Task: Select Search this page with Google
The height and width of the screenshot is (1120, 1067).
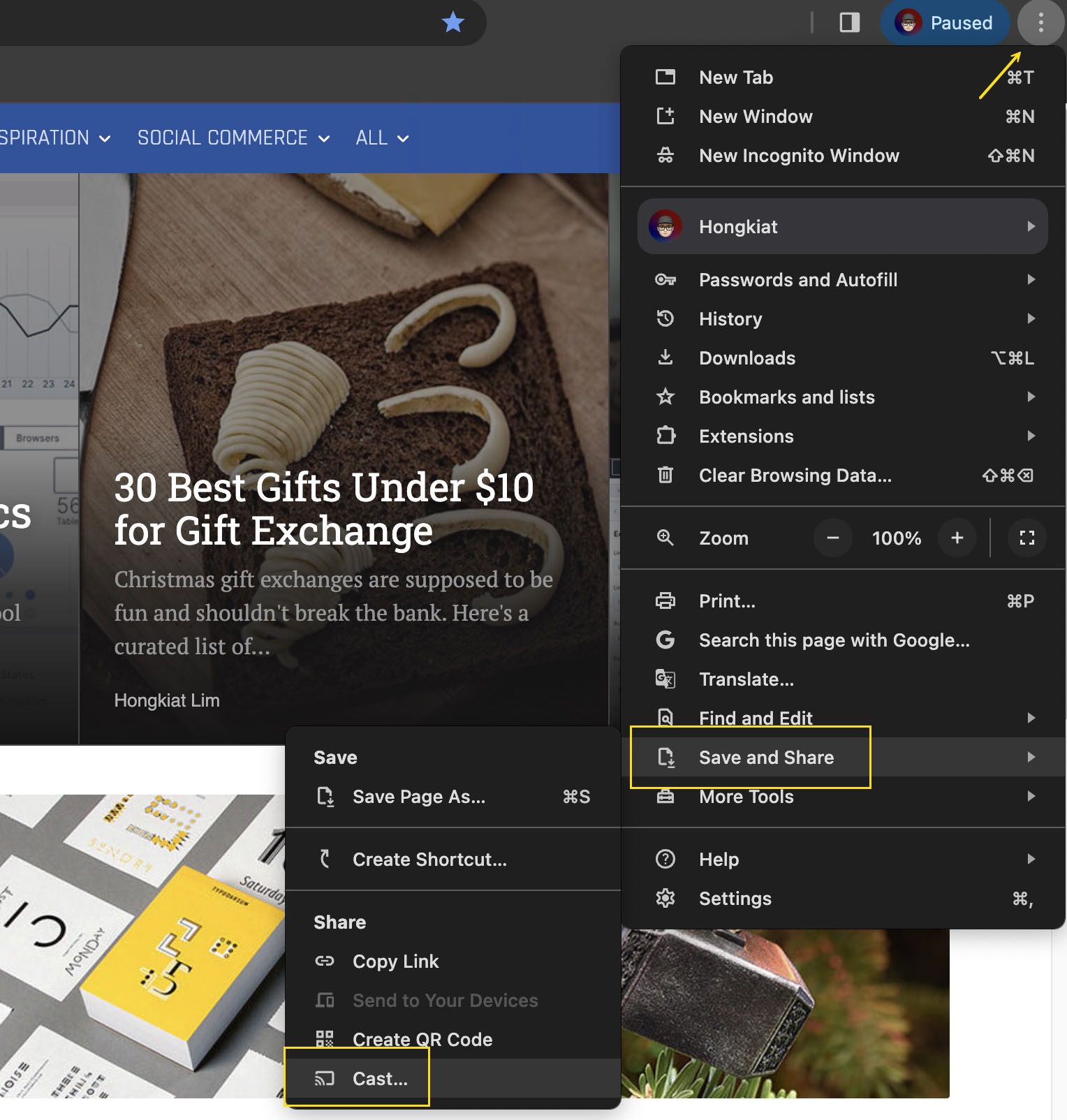Action: pyautogui.click(x=843, y=640)
